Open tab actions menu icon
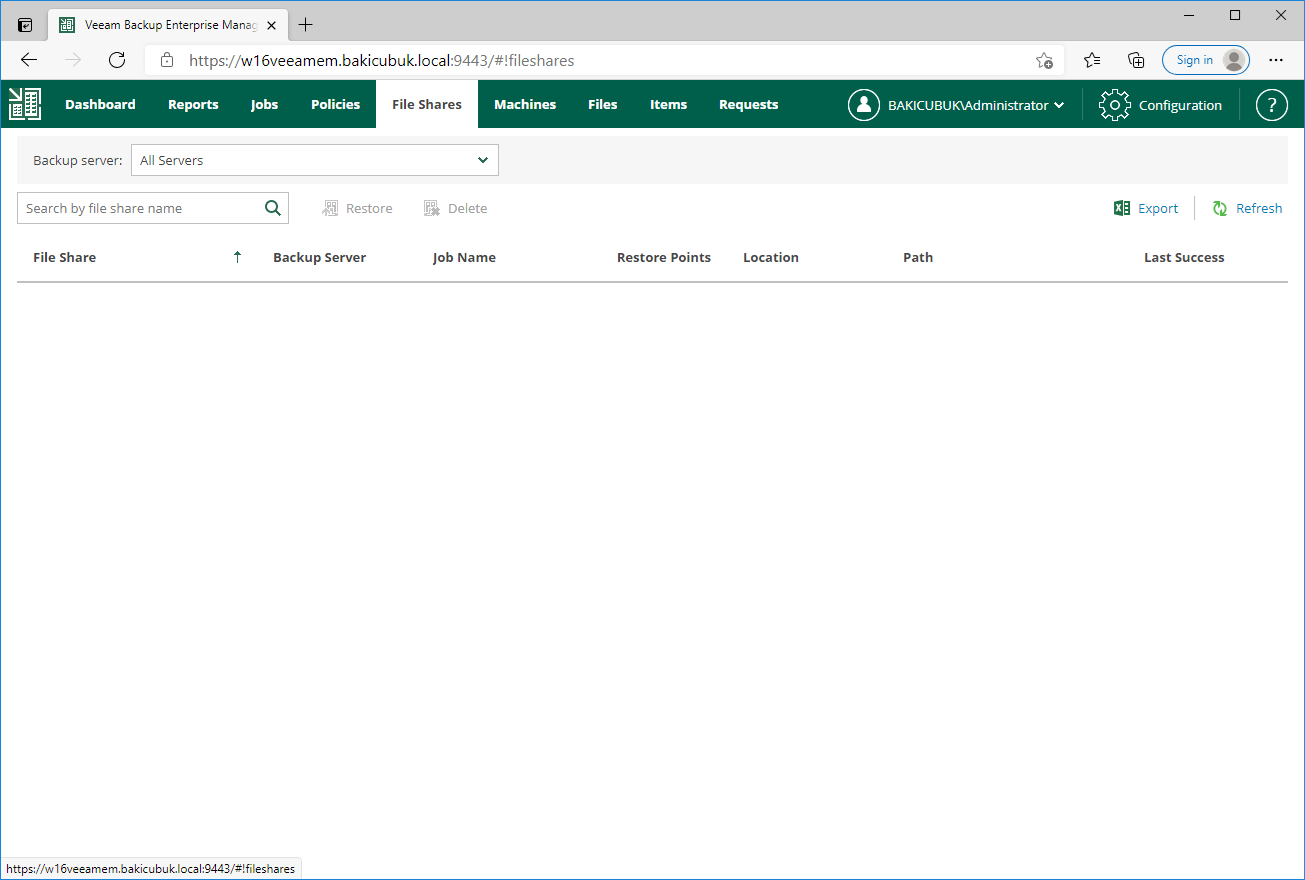The image size is (1305, 880). [x=25, y=25]
